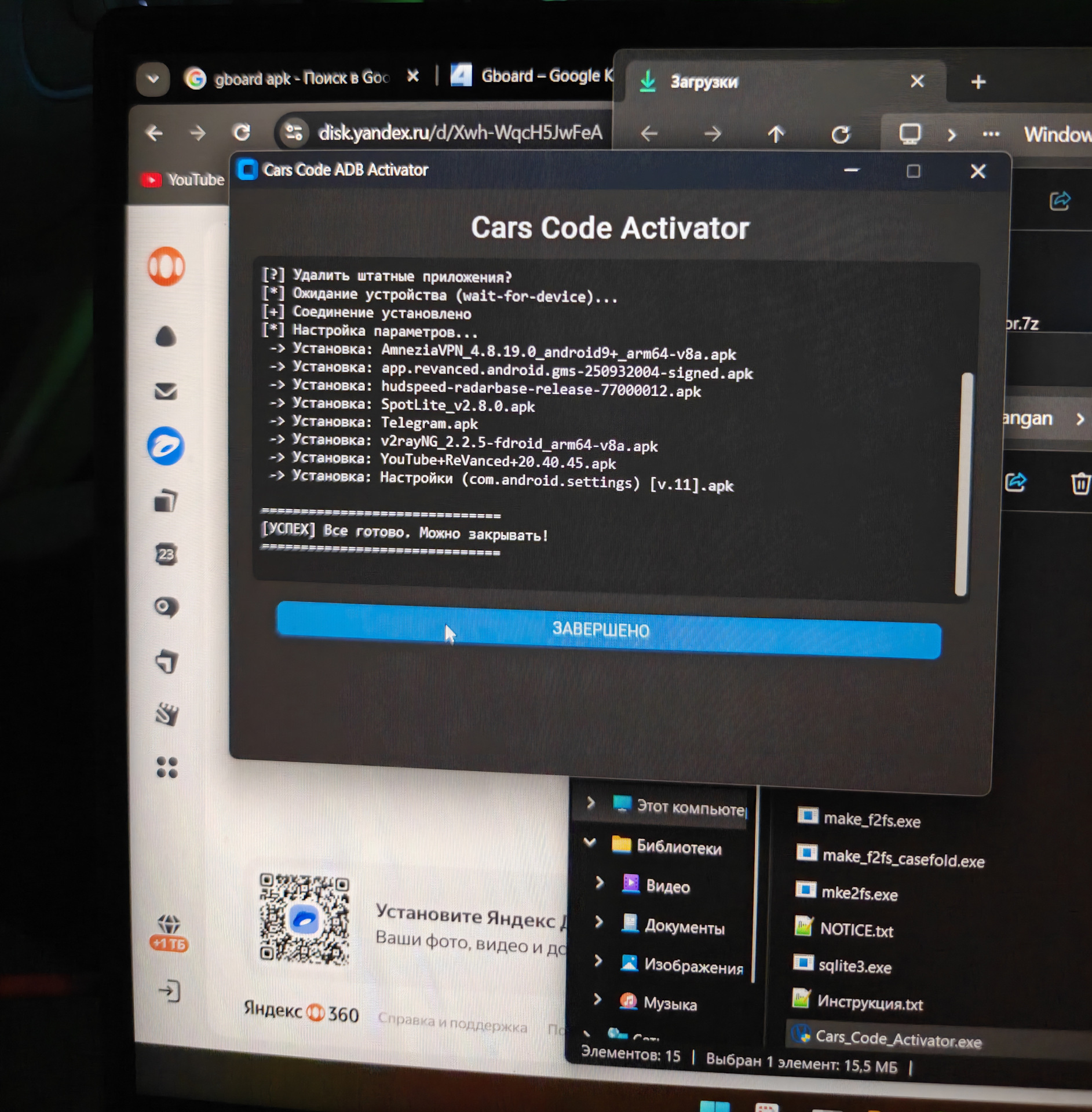The height and width of the screenshot is (1112, 1092).
Task: Select Библиотеки in the navigation tree
Action: [667, 846]
